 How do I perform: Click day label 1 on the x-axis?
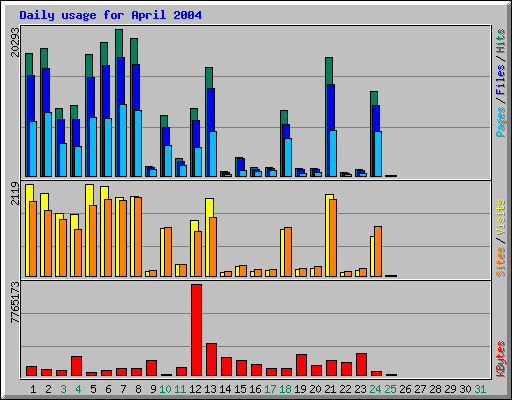click(x=33, y=389)
